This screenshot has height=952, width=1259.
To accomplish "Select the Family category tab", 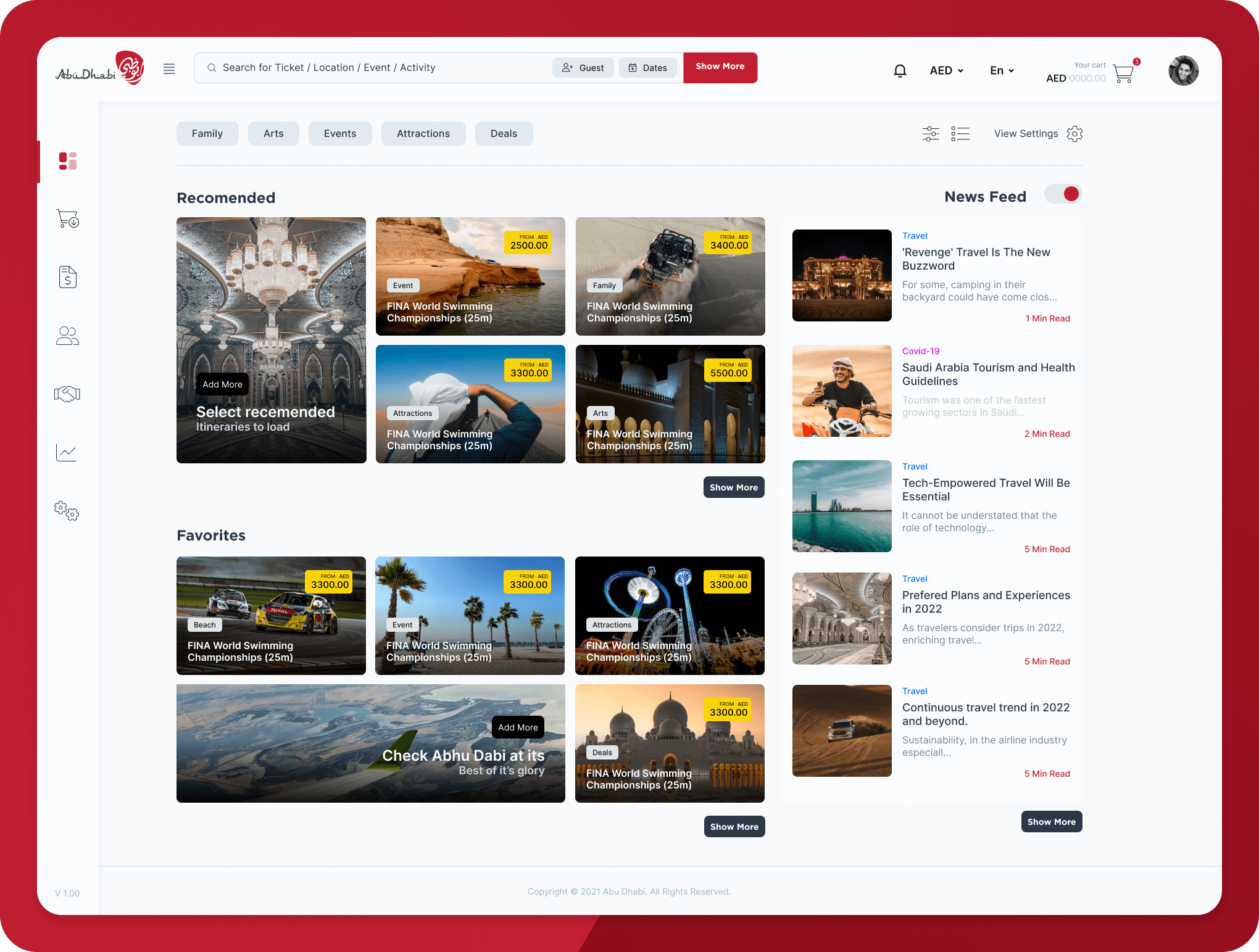I will [x=207, y=134].
